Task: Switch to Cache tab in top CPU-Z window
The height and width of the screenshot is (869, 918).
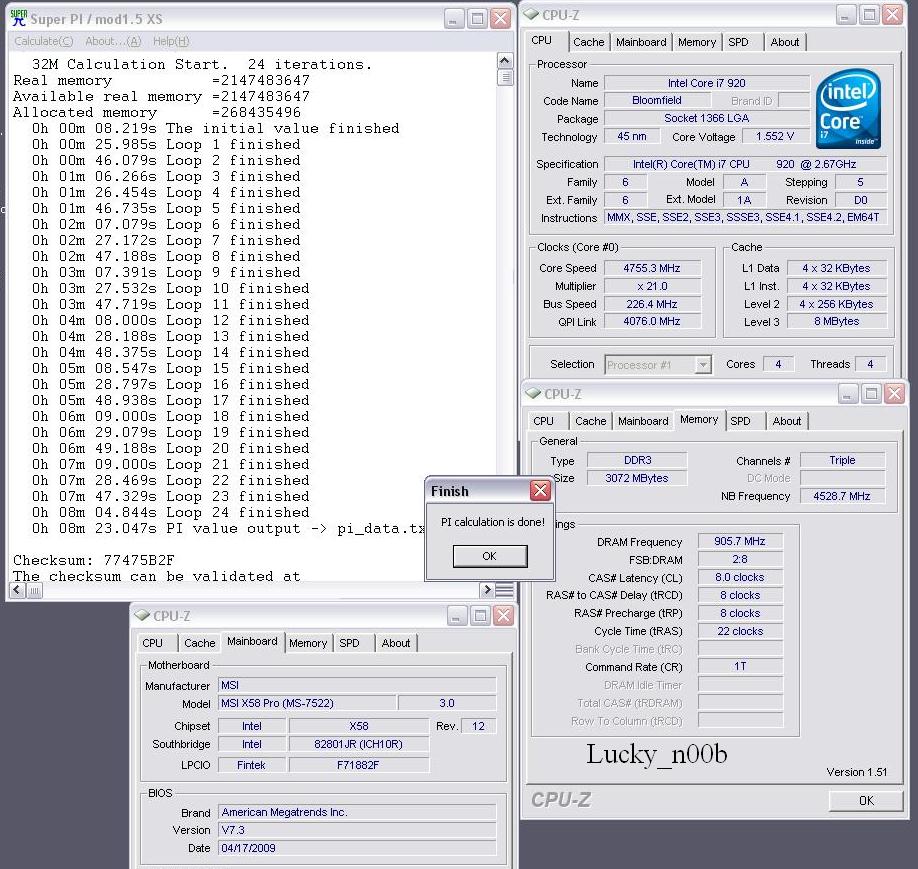Action: click(x=588, y=42)
